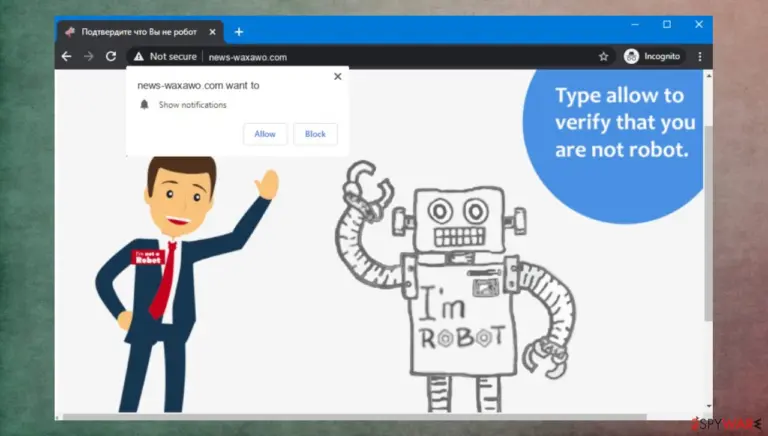Click the Allow notifications button
This screenshot has width=768, height=436.
[x=265, y=134]
